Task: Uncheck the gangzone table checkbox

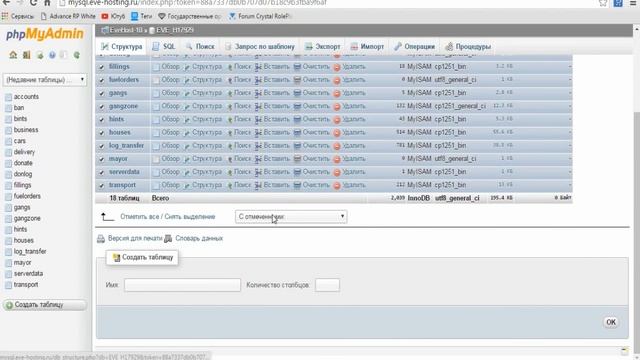Action: coord(102,107)
